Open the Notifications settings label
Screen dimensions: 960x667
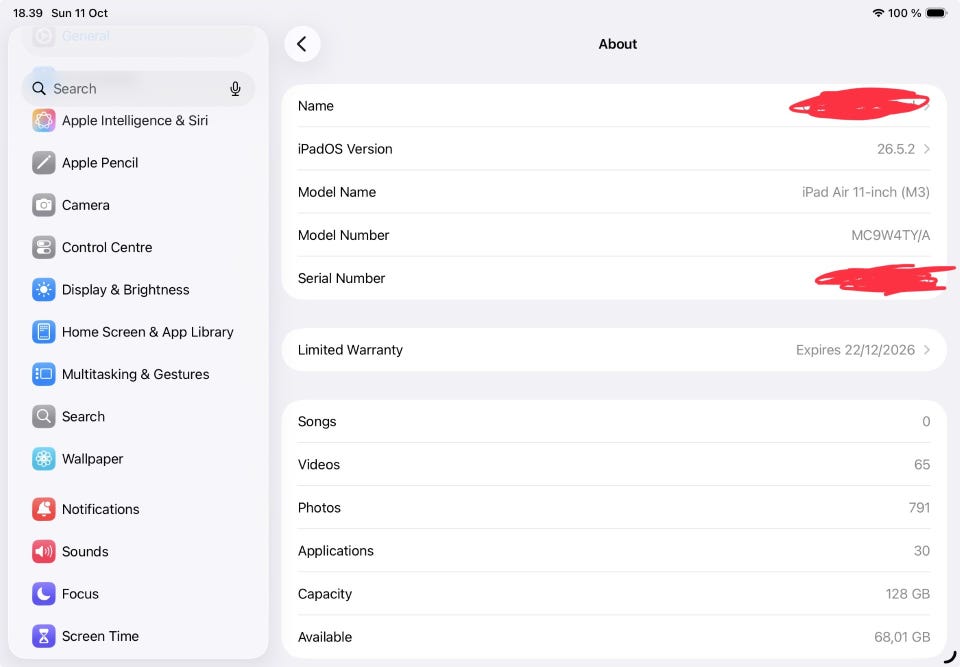tap(100, 509)
